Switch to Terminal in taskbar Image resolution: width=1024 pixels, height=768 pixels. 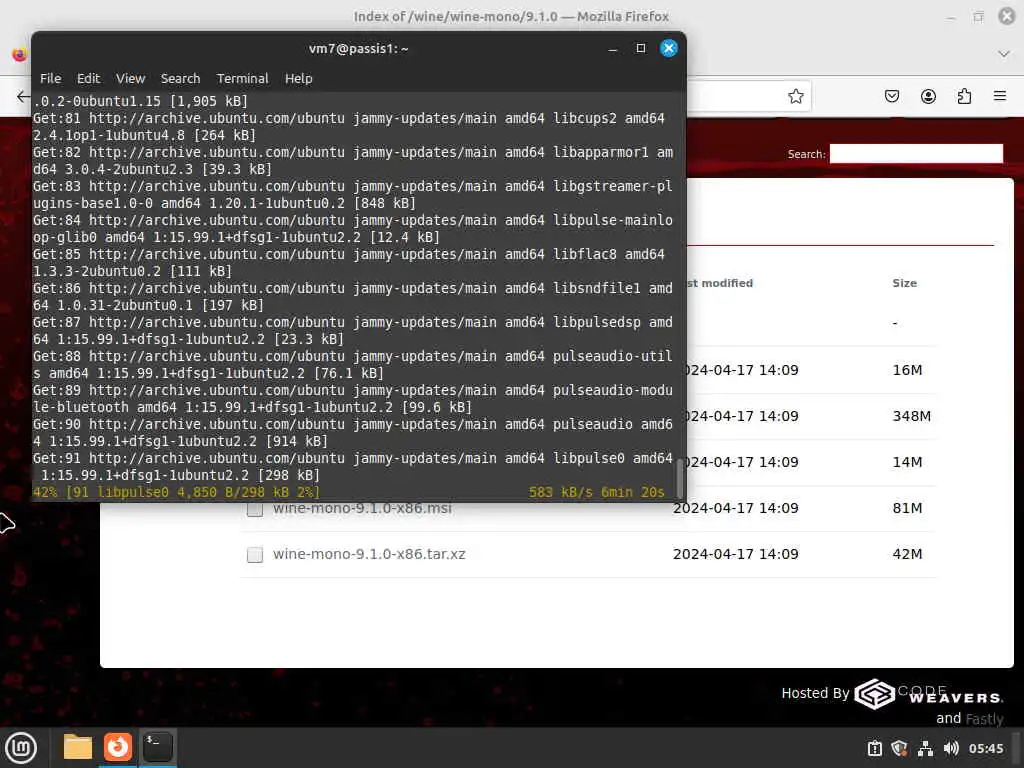tap(157, 746)
